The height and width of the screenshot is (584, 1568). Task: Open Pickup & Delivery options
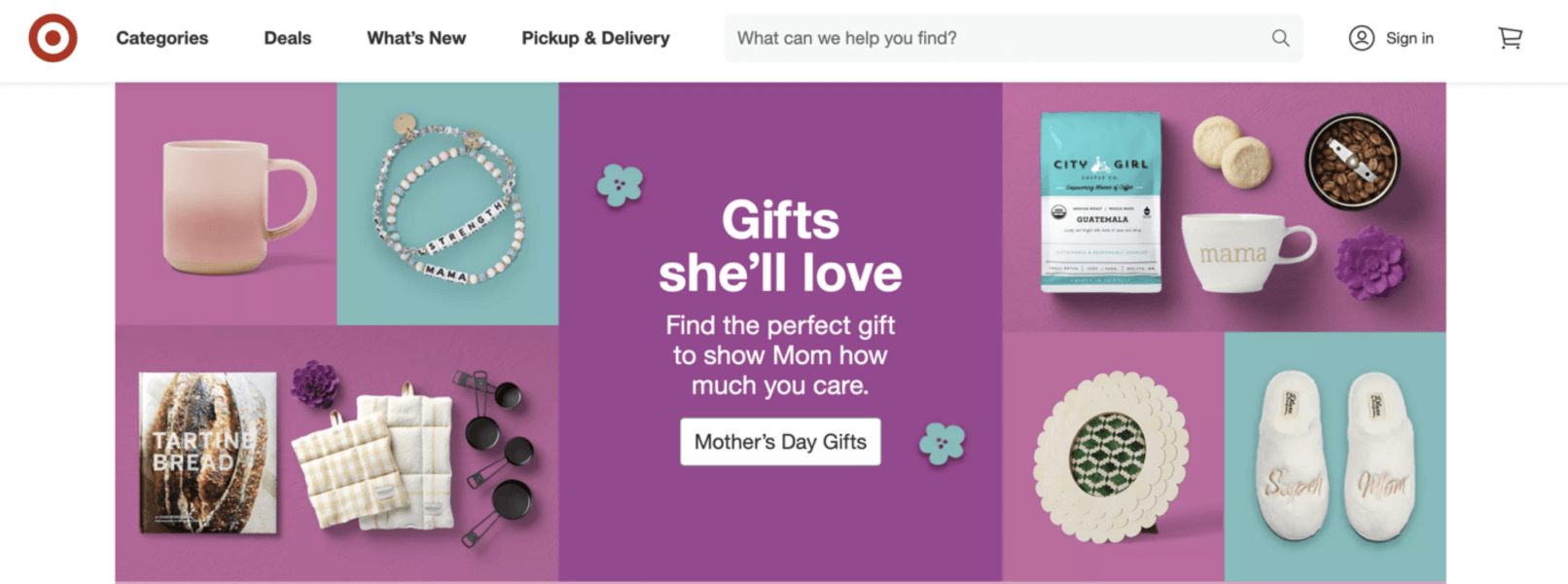595,38
